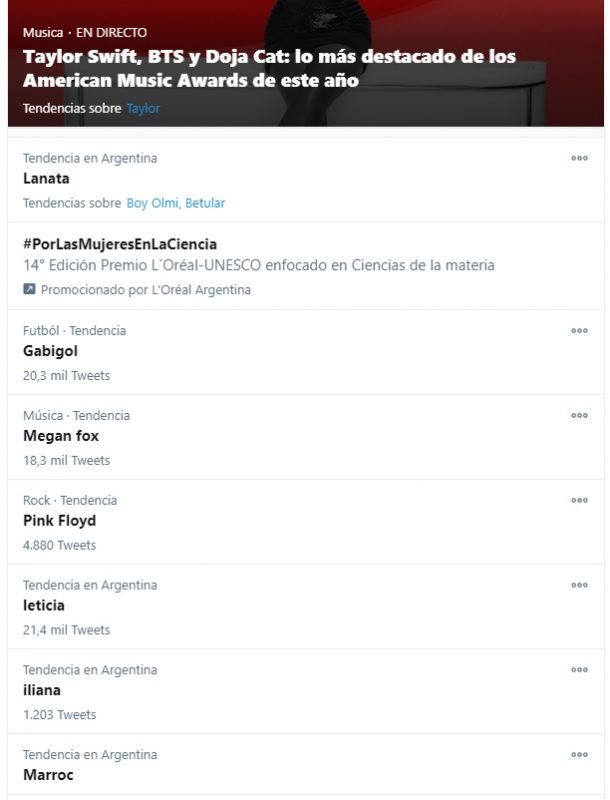Open the Taylor trend link in banner
Viewport: 610px width, 800px height.
[143, 108]
